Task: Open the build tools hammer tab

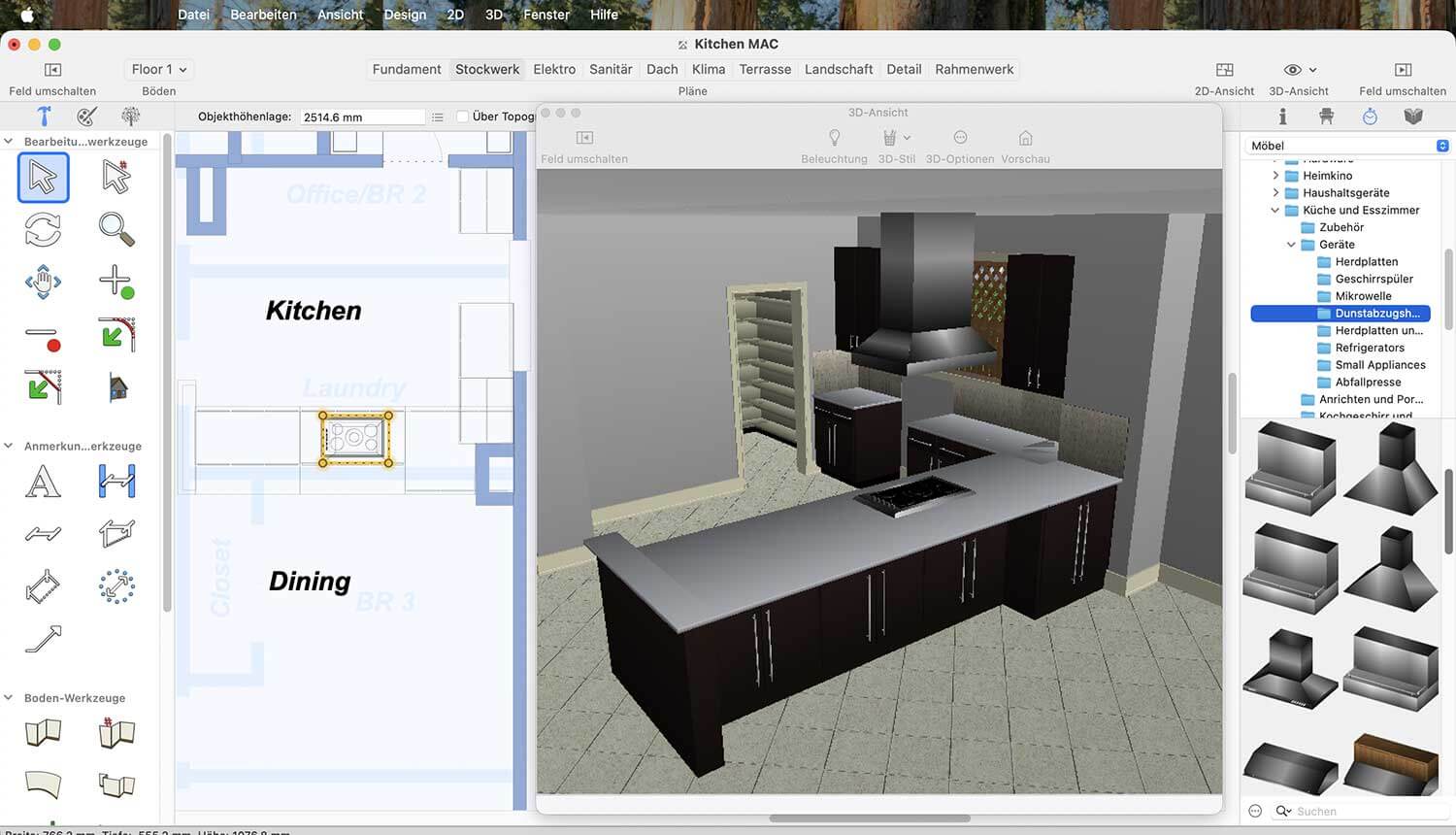Action: pos(44,117)
